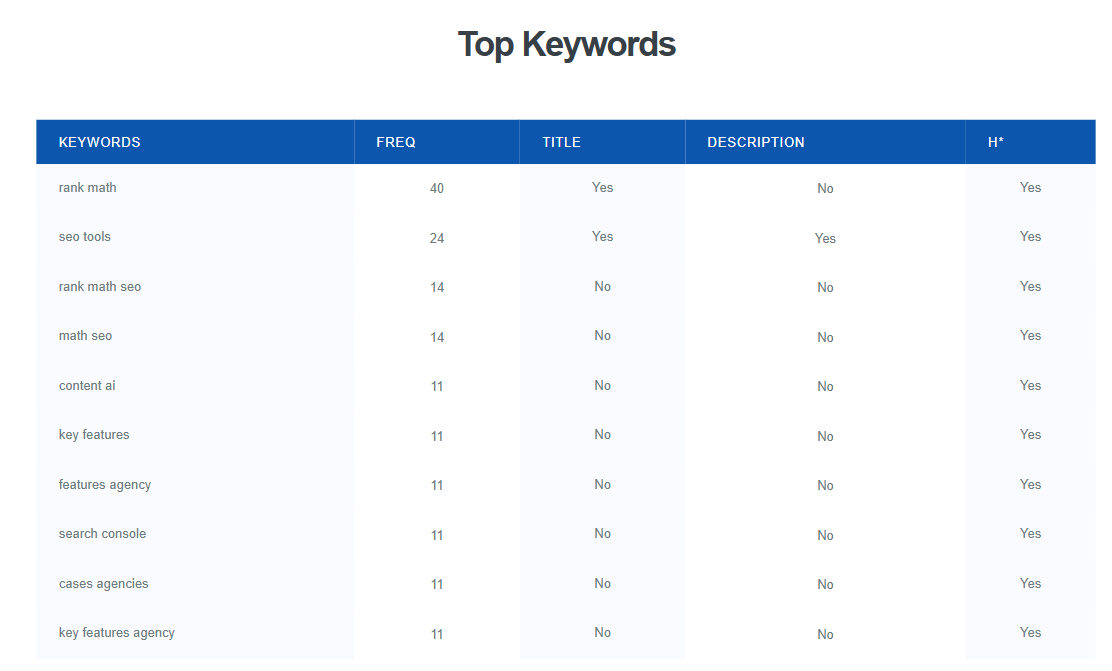Click Title 'No' in search console row
The height and width of the screenshot is (671, 1112).
coord(602,533)
